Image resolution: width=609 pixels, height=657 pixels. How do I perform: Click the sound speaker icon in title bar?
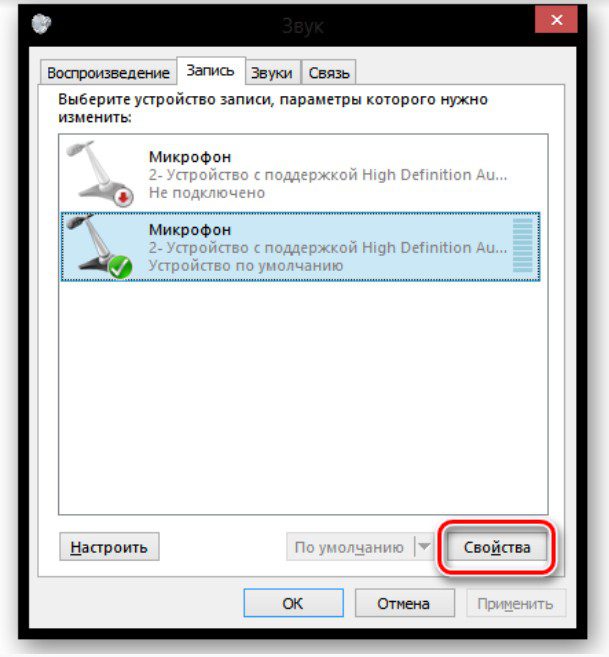(x=41, y=23)
